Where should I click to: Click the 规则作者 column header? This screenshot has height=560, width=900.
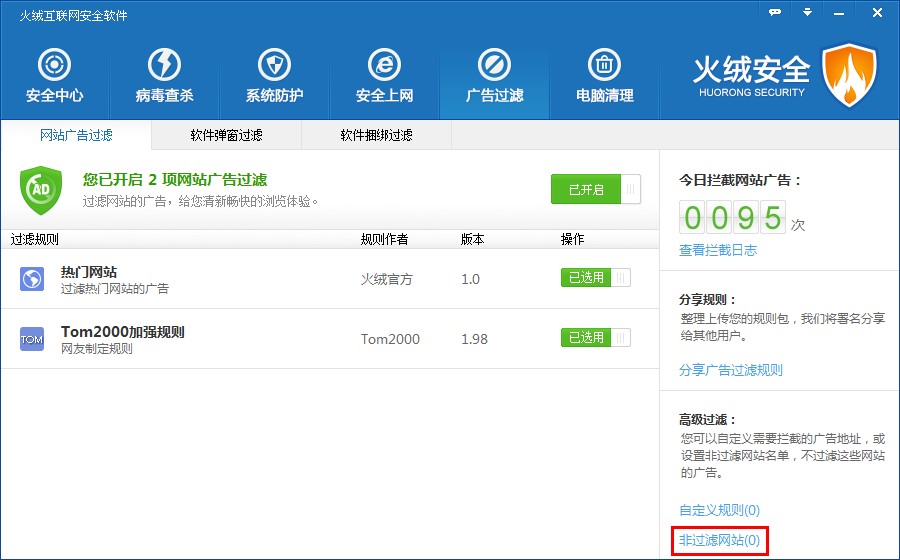pyautogui.click(x=385, y=239)
